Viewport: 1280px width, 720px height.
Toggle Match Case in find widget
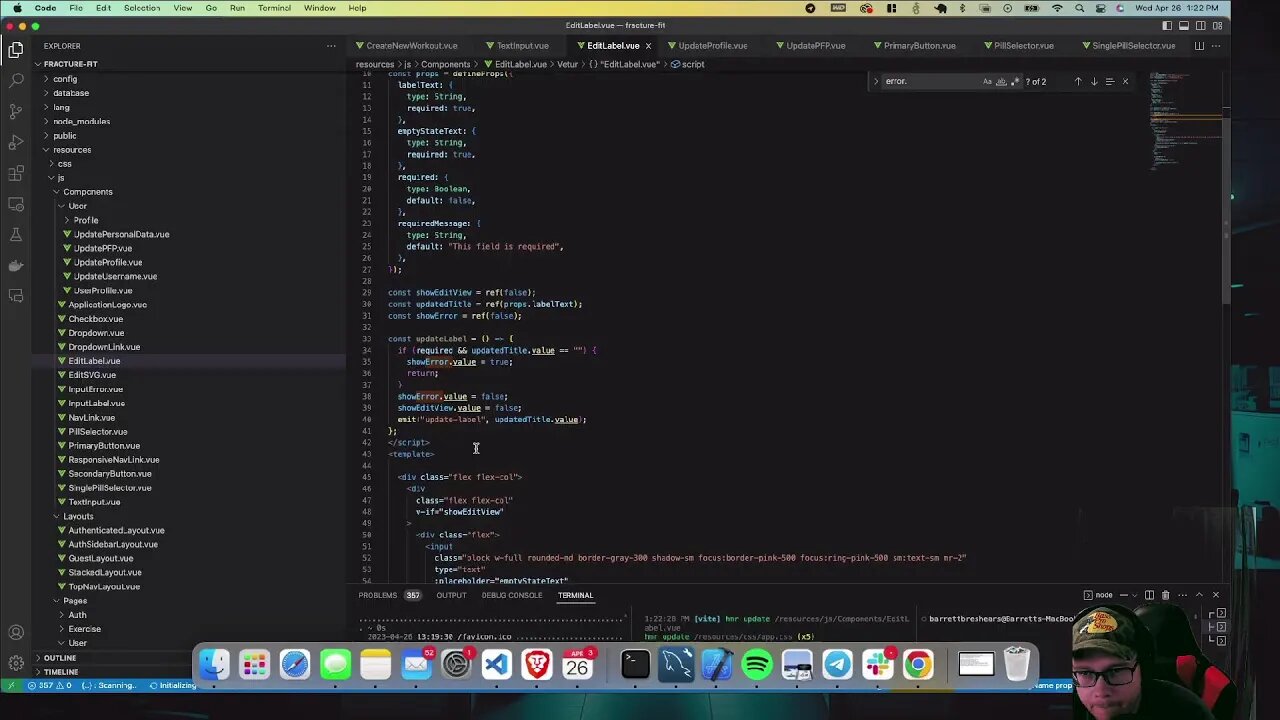coord(987,81)
